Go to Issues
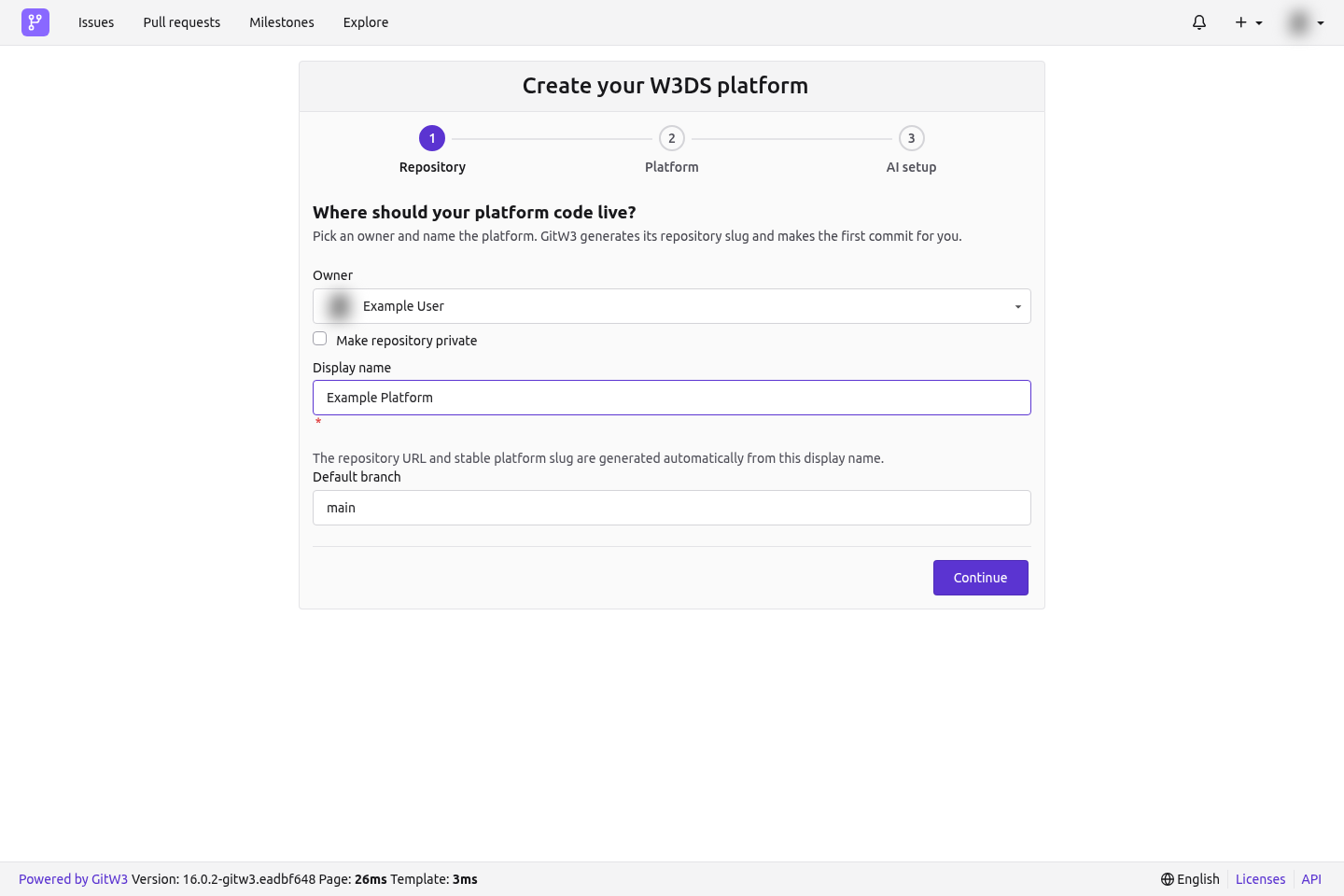Screen dimensions: 1344x896 click(96, 22)
